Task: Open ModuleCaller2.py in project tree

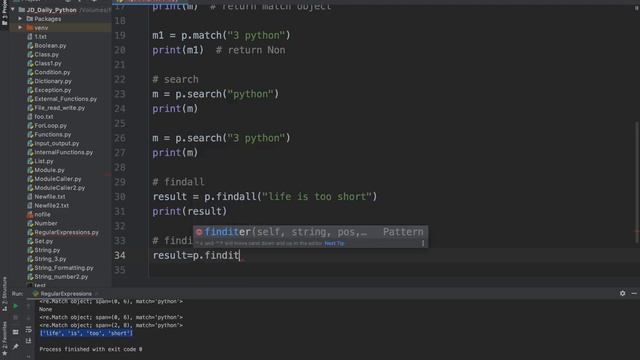Action: (x=56, y=188)
